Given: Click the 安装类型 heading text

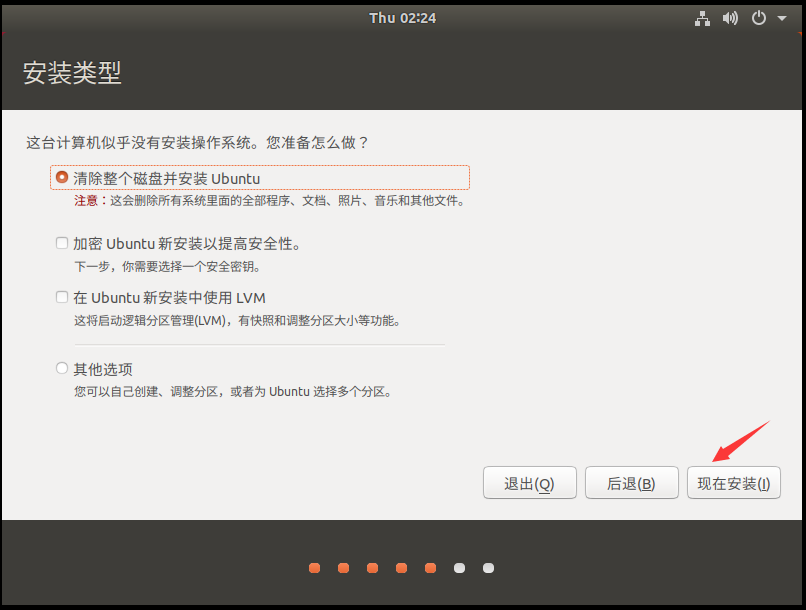Looking at the screenshot, I should pos(72,73).
